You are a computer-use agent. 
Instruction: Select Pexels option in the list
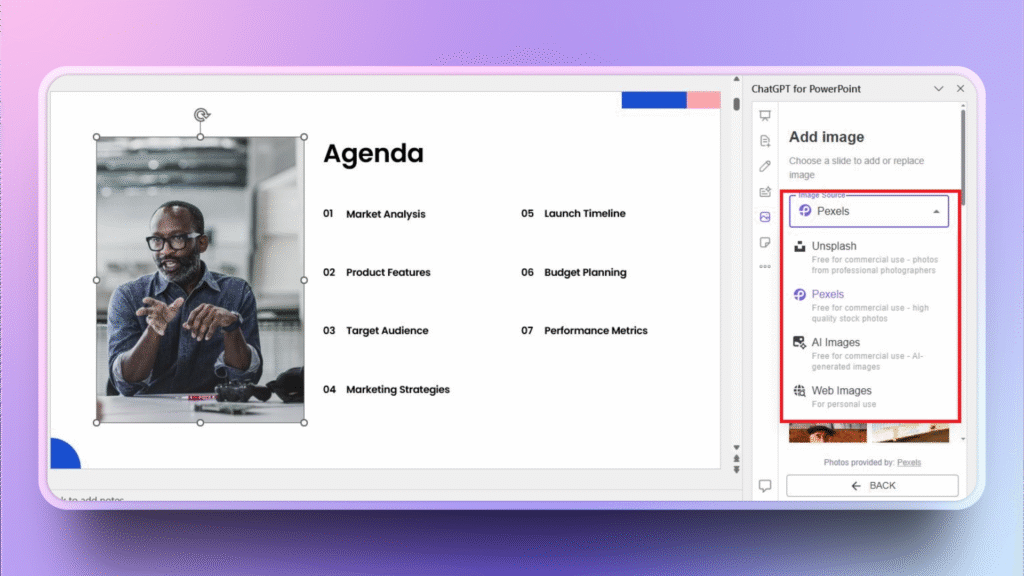pos(827,295)
